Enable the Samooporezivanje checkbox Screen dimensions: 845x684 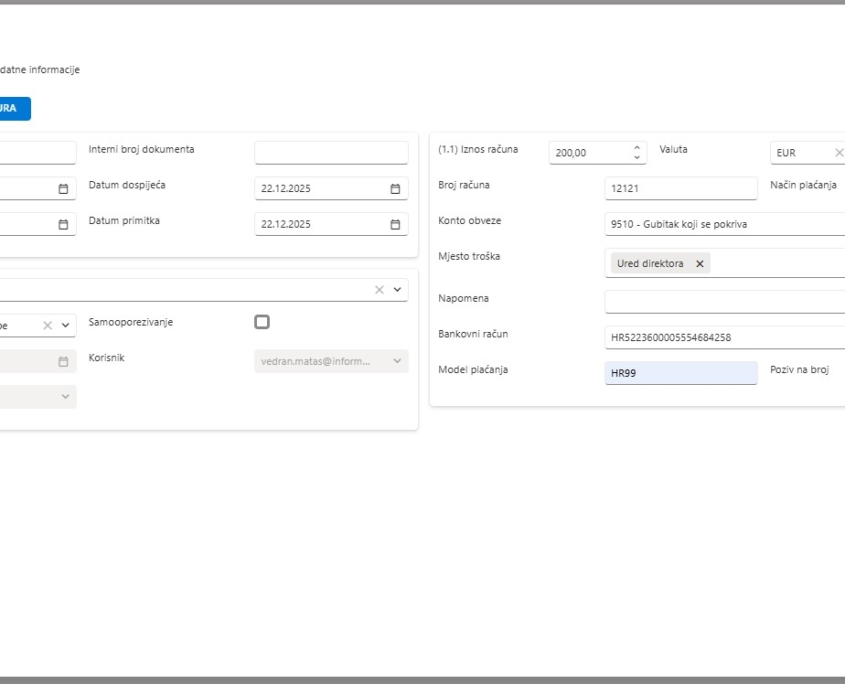tap(262, 322)
